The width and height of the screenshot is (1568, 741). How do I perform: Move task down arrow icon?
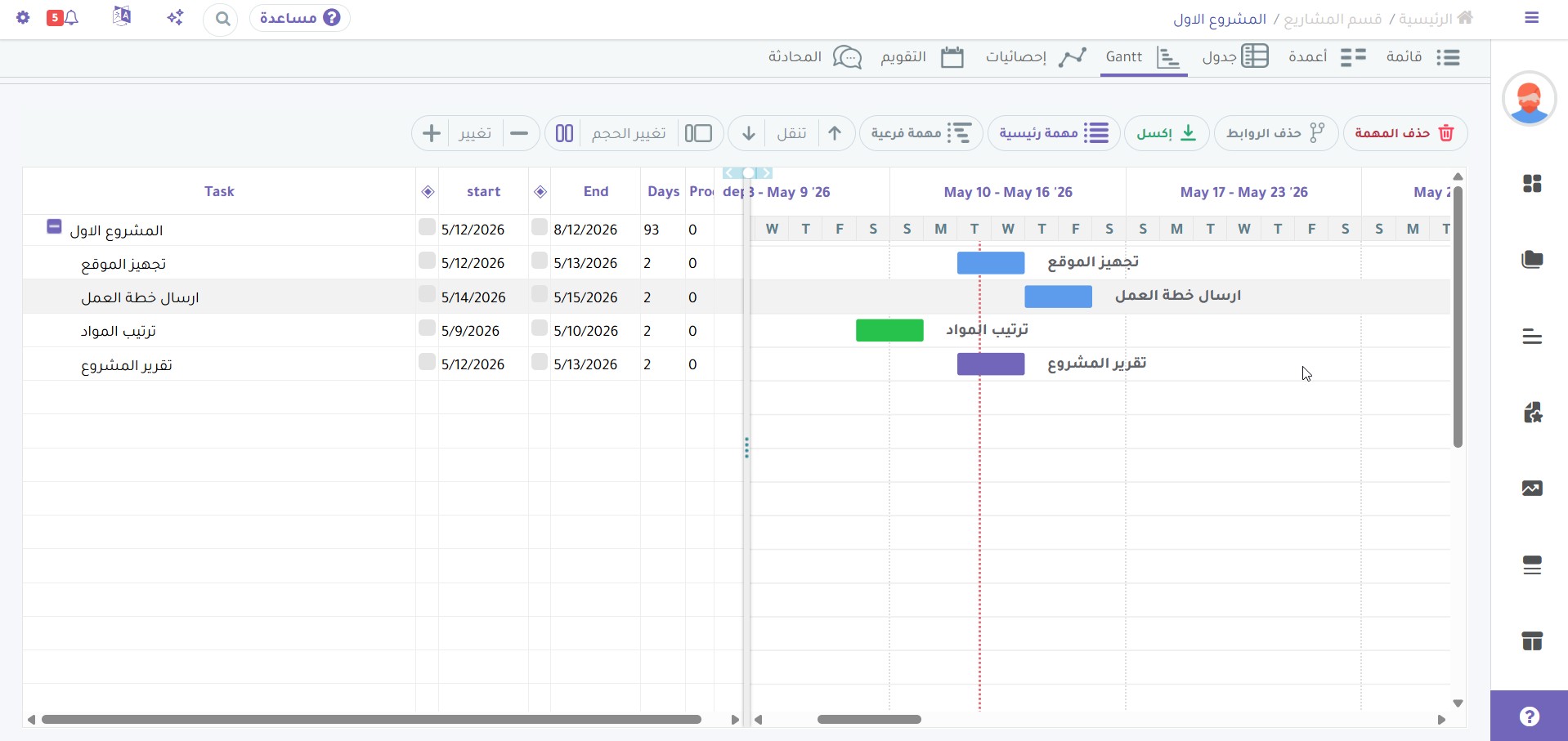coord(748,133)
